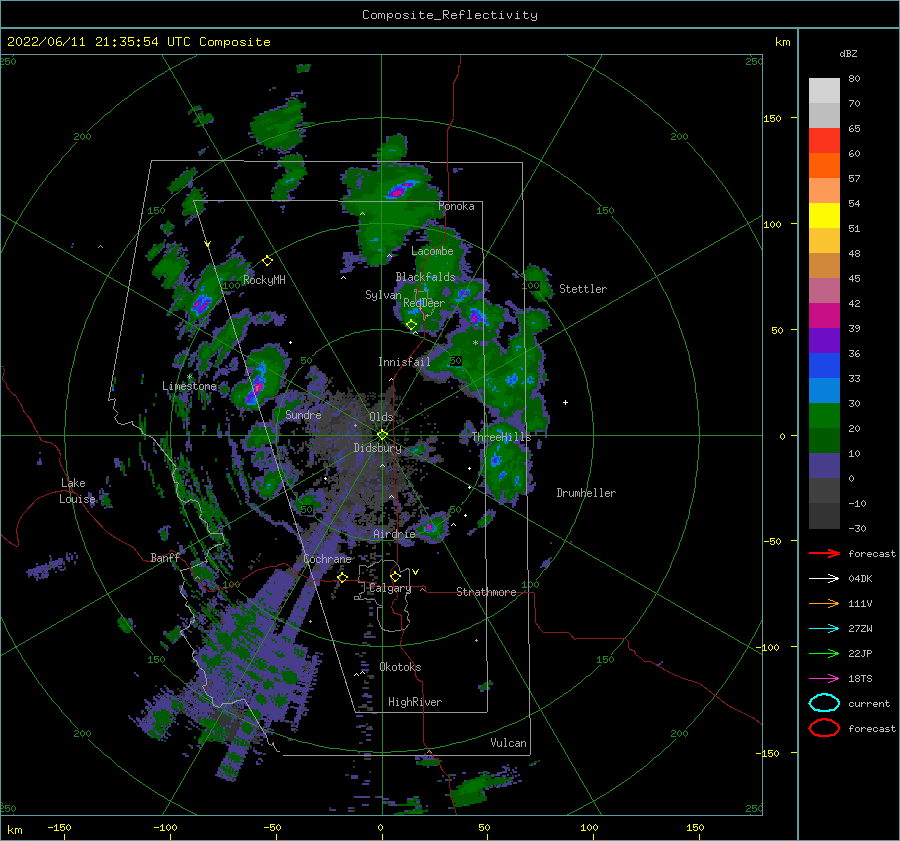The width and height of the screenshot is (900, 841).
Task: Click the Blackfalds city label
Action: click(x=425, y=277)
